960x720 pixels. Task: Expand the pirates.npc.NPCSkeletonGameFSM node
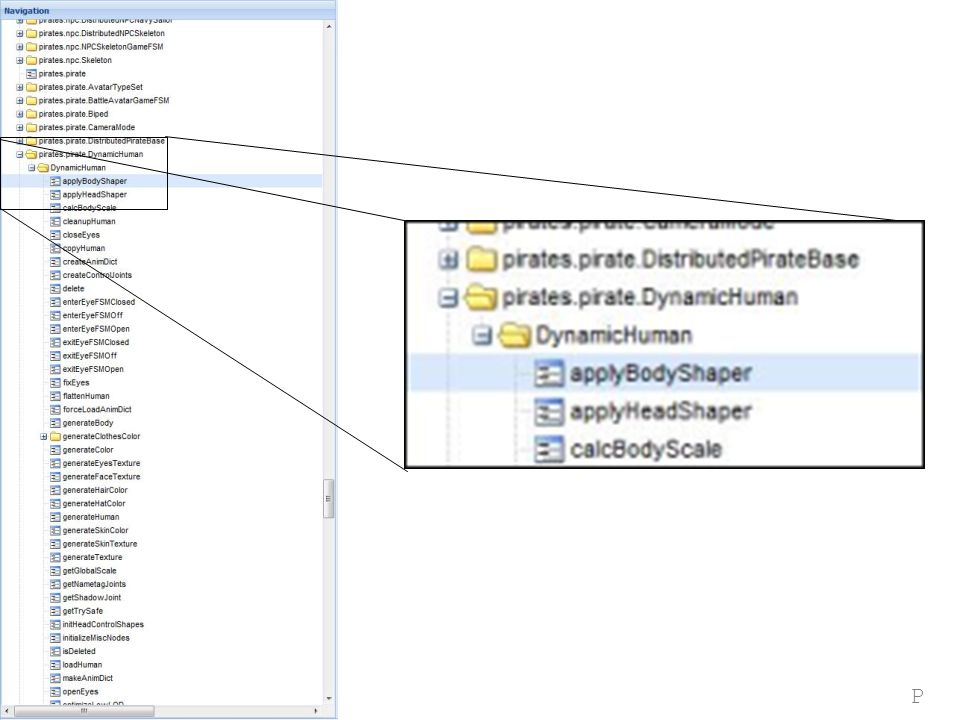(20, 47)
